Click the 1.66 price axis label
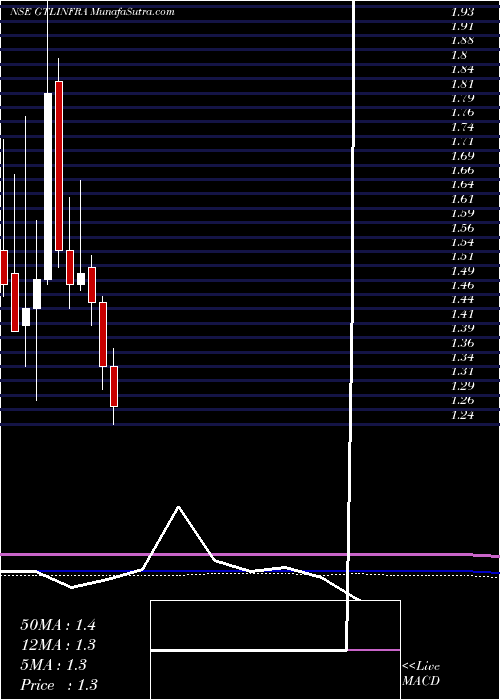This screenshot has height=700, width=500. tap(463, 171)
